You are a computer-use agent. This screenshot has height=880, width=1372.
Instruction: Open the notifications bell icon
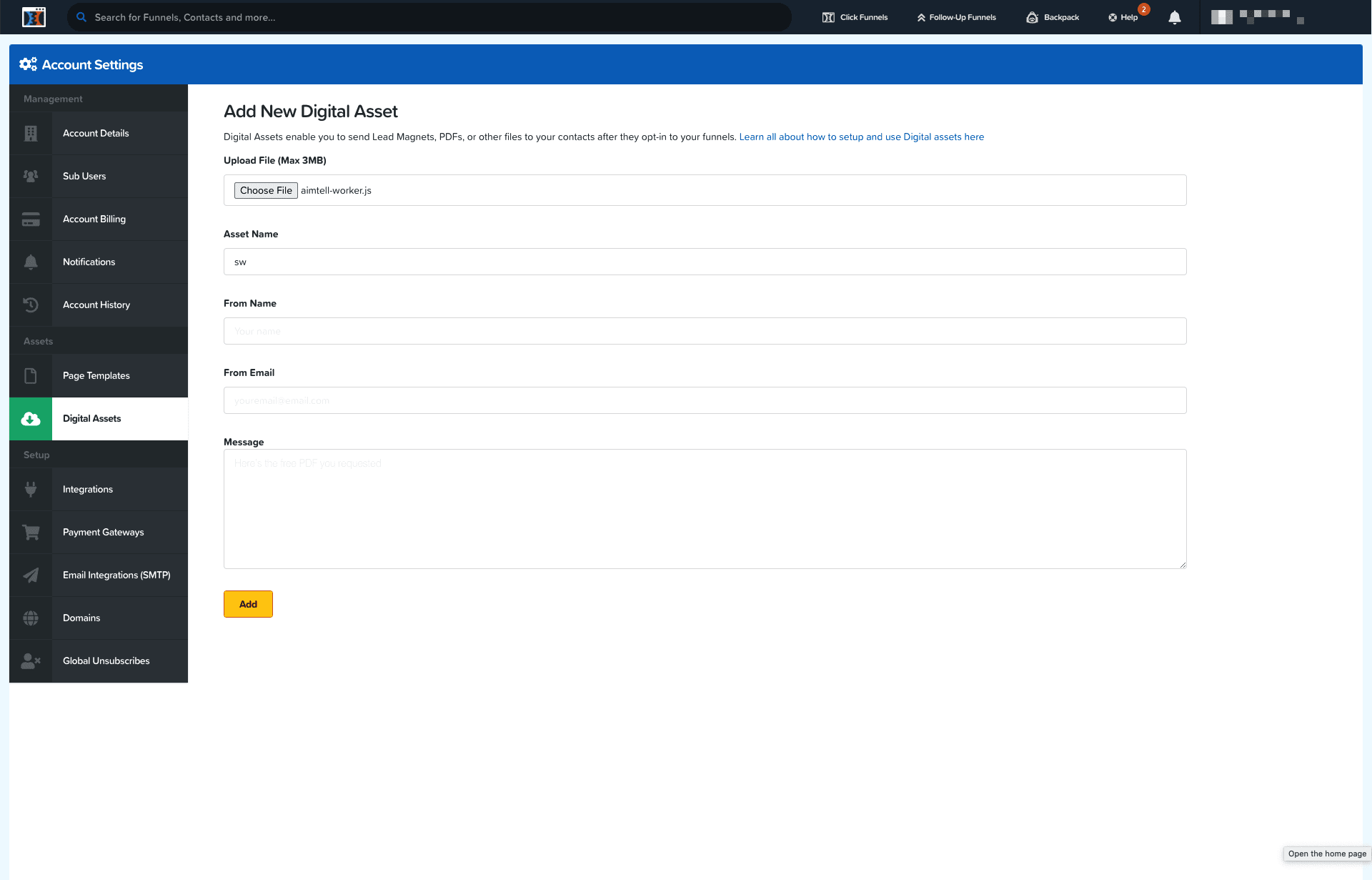pyautogui.click(x=1174, y=18)
